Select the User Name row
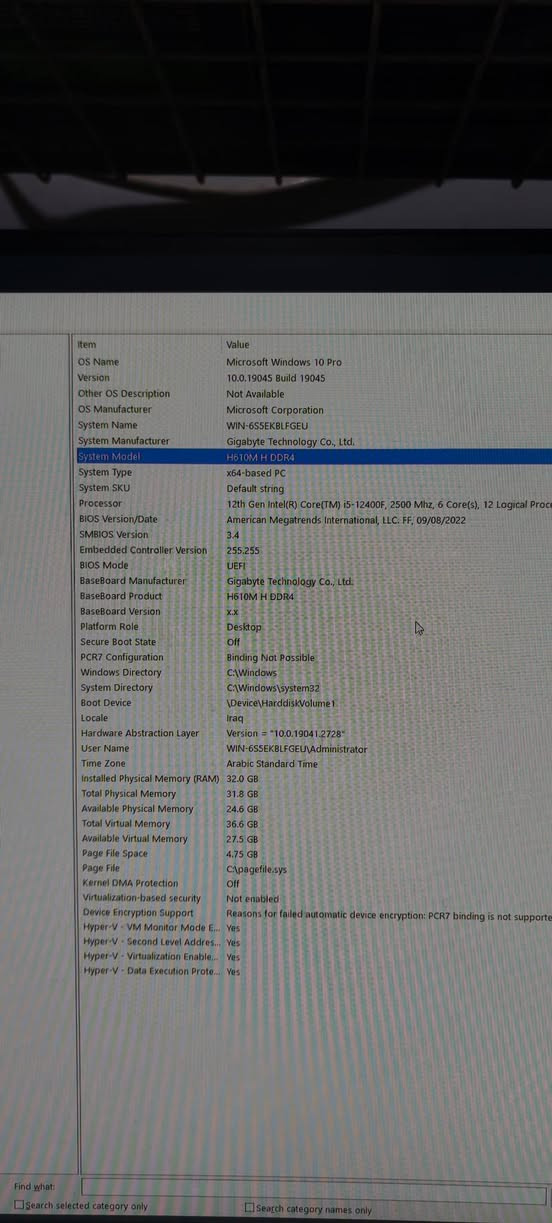This screenshot has height=1223, width=552. coord(313,748)
